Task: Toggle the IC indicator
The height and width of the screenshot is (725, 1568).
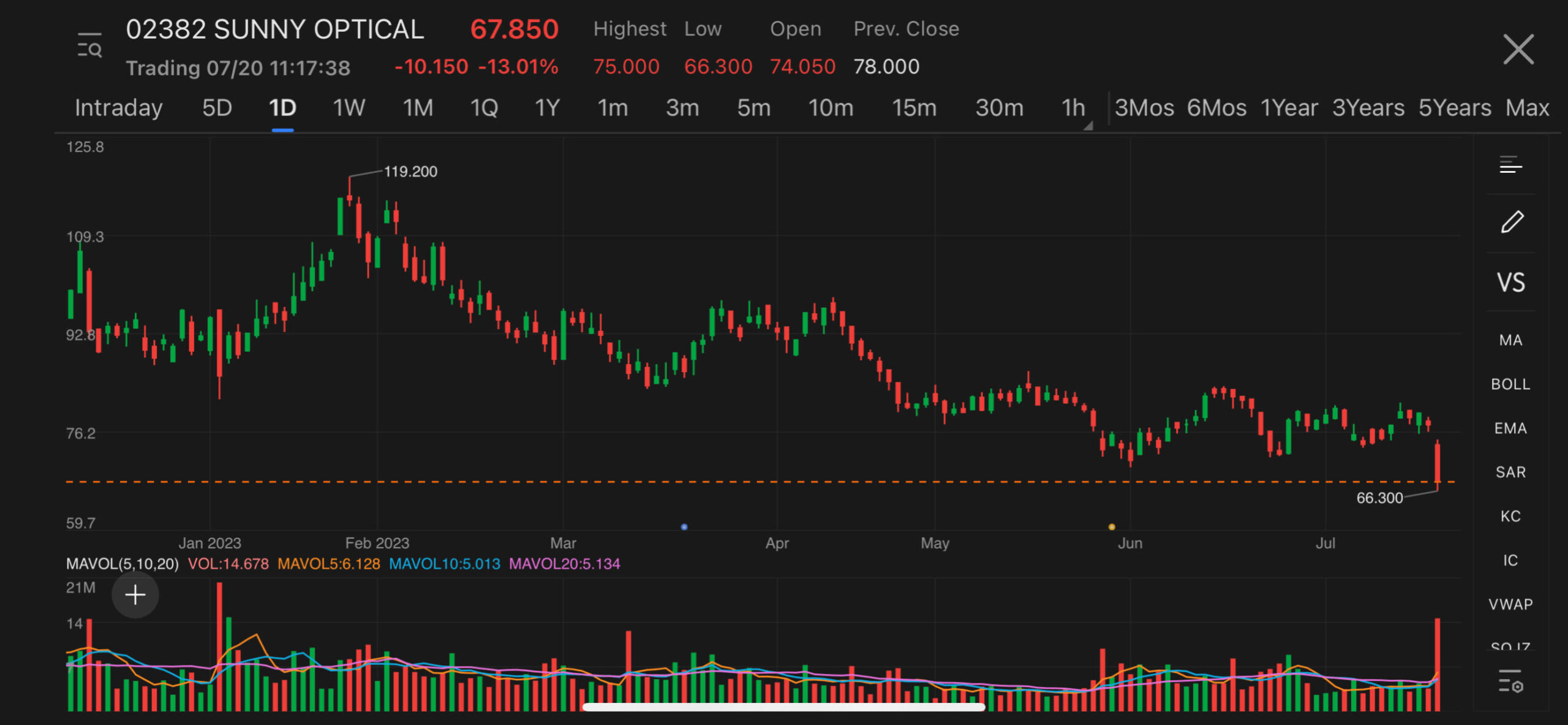Action: pos(1510,561)
